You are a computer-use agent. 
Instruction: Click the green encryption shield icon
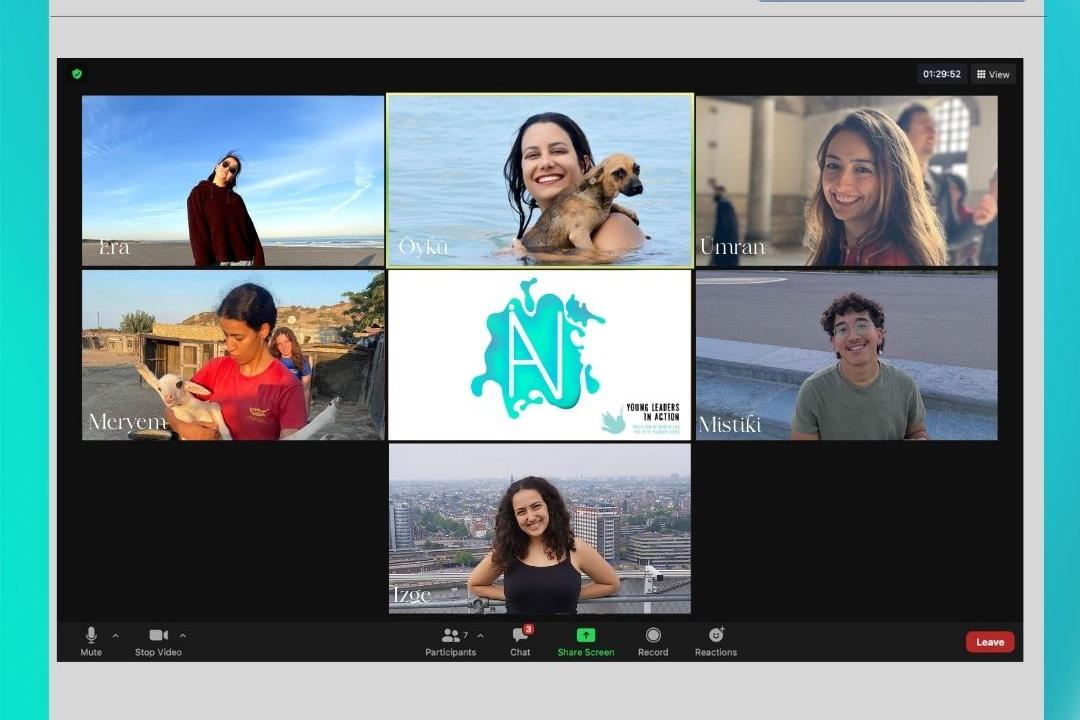pos(77,74)
